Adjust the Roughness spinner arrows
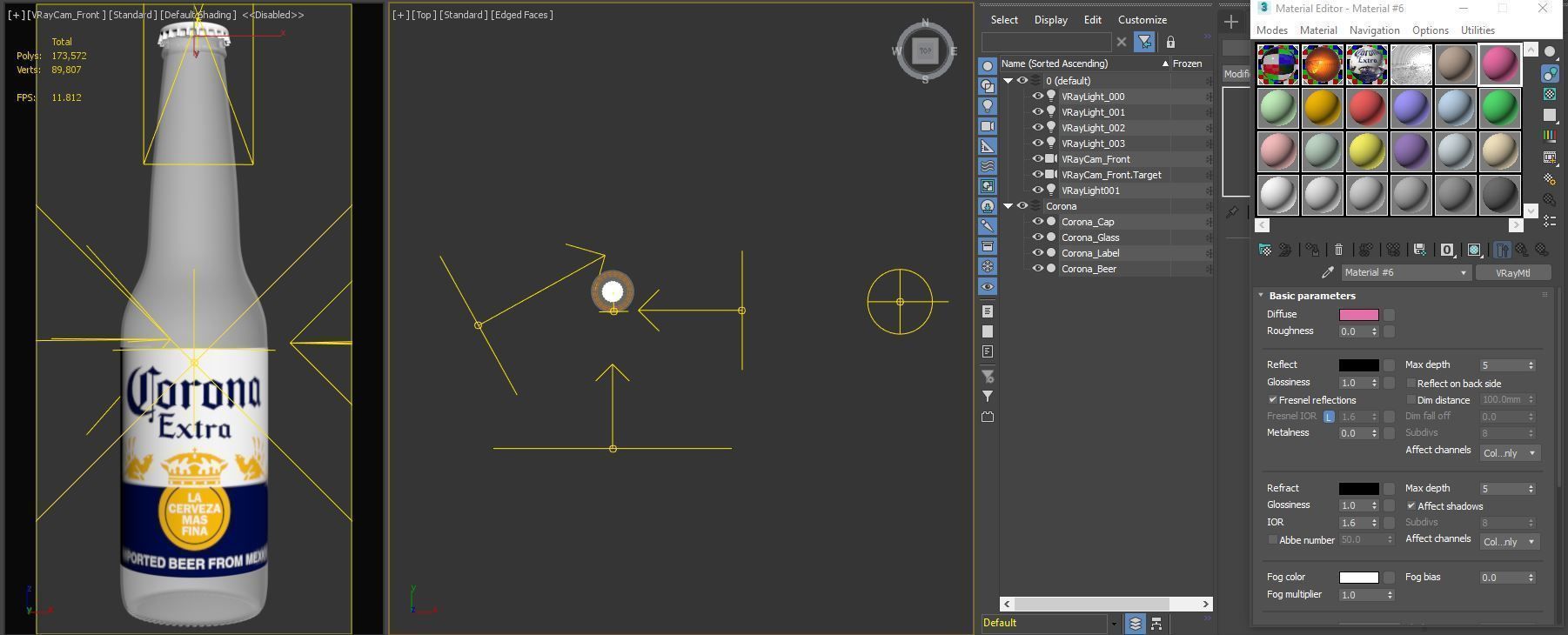 [1374, 331]
